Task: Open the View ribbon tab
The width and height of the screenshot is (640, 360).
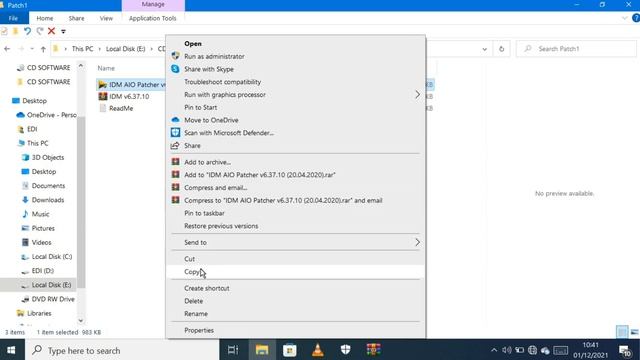Action: point(106,18)
